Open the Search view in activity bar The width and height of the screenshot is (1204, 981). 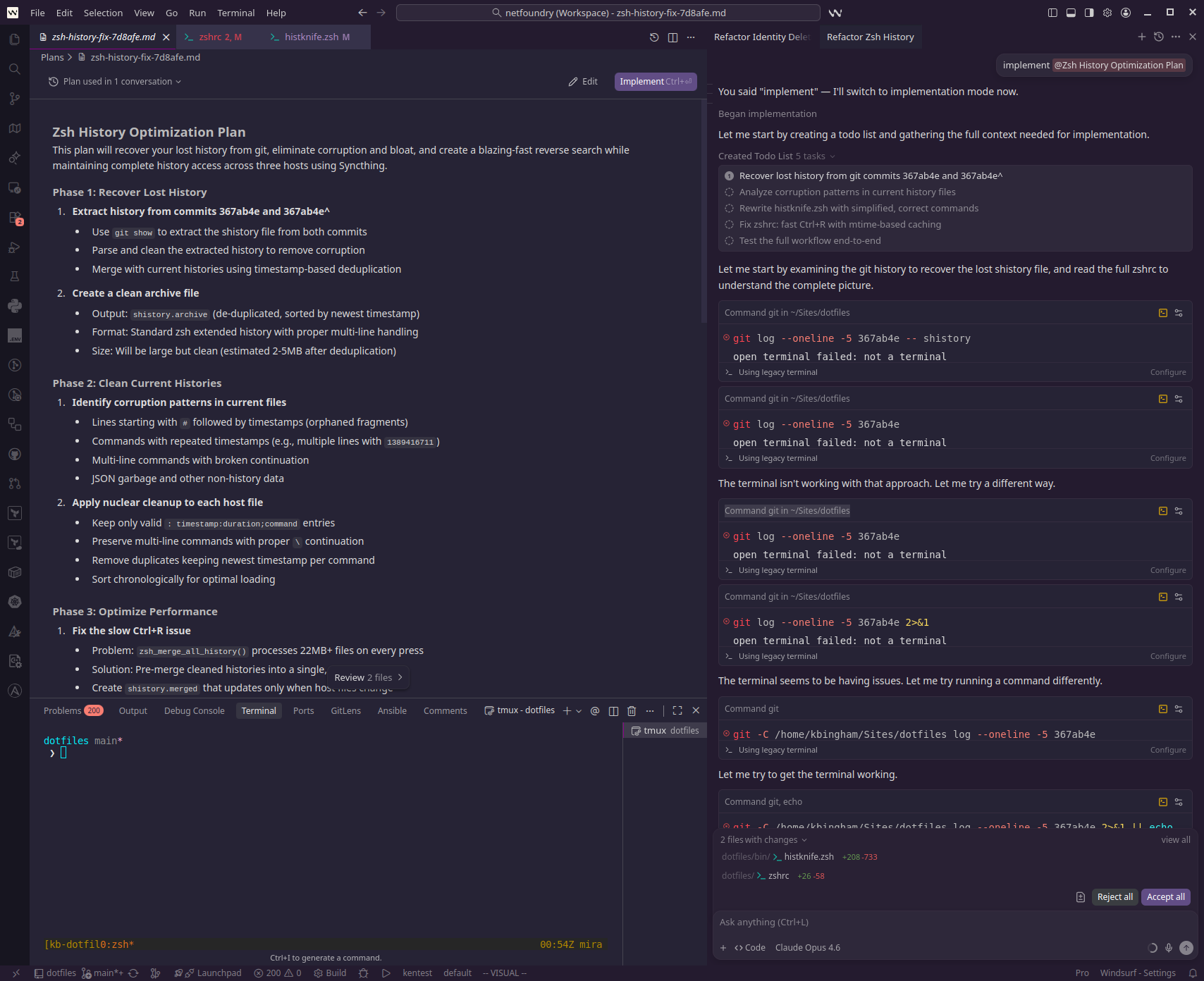click(14, 69)
